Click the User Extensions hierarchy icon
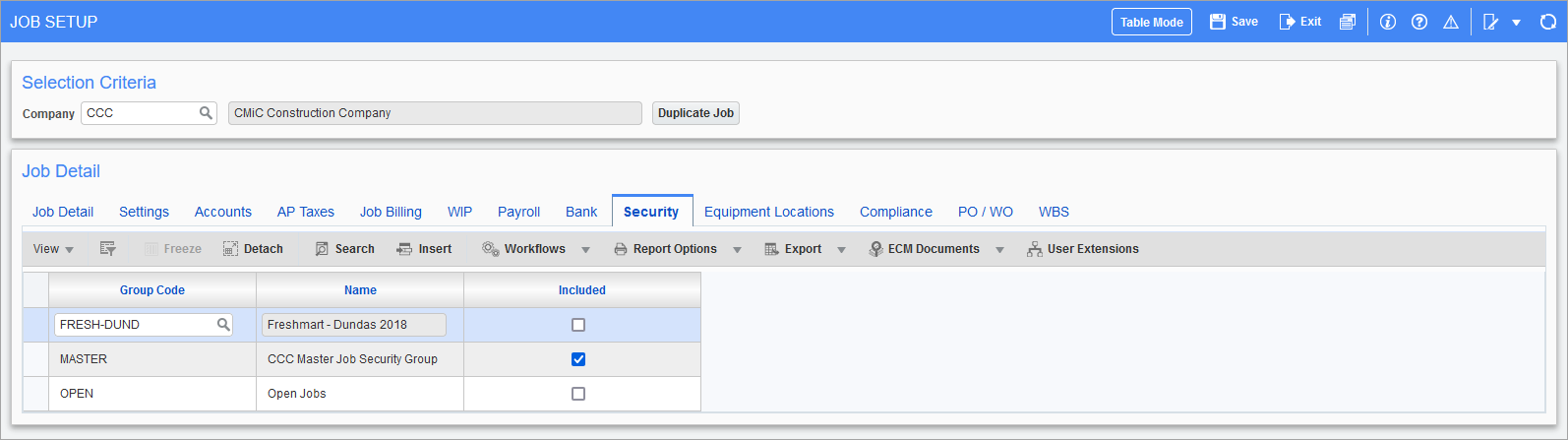This screenshot has width=1568, height=440. pyautogui.click(x=1035, y=249)
